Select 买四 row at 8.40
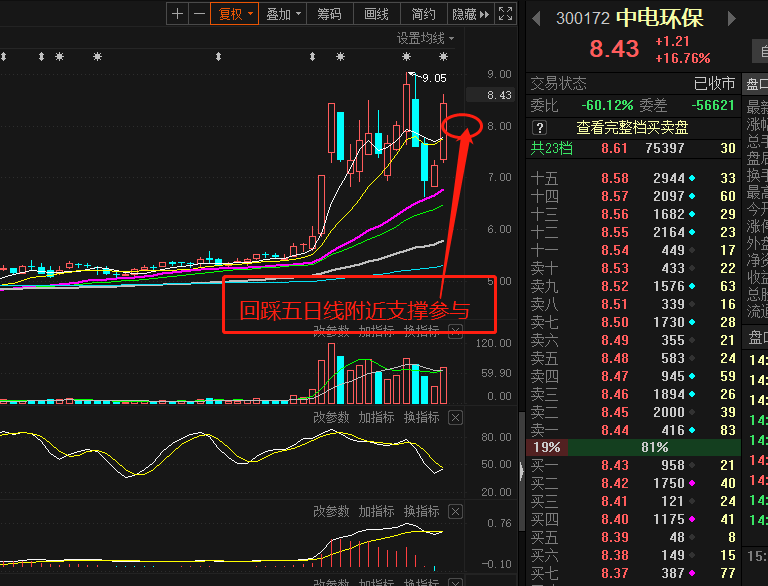768x586 pixels. tap(633, 519)
